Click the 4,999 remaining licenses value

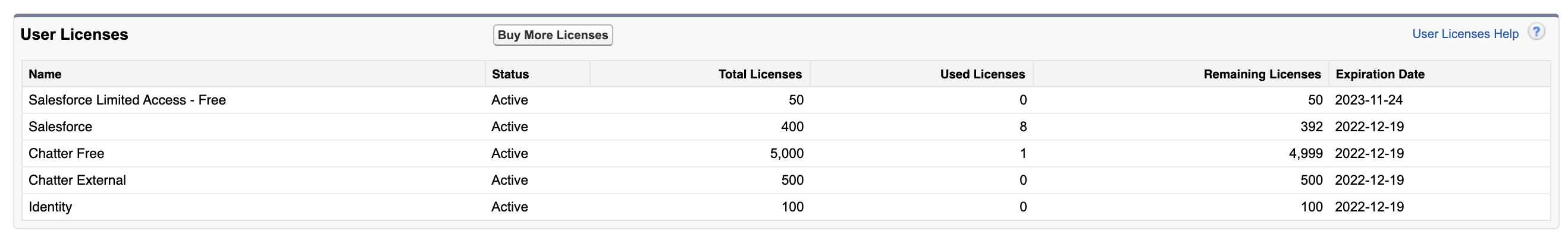(1306, 154)
